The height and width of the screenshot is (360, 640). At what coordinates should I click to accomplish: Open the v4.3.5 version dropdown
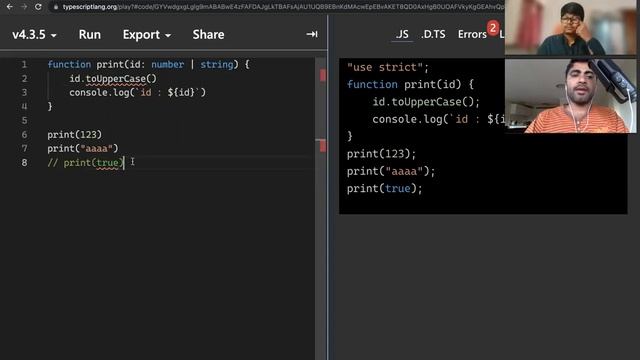[x=34, y=35]
